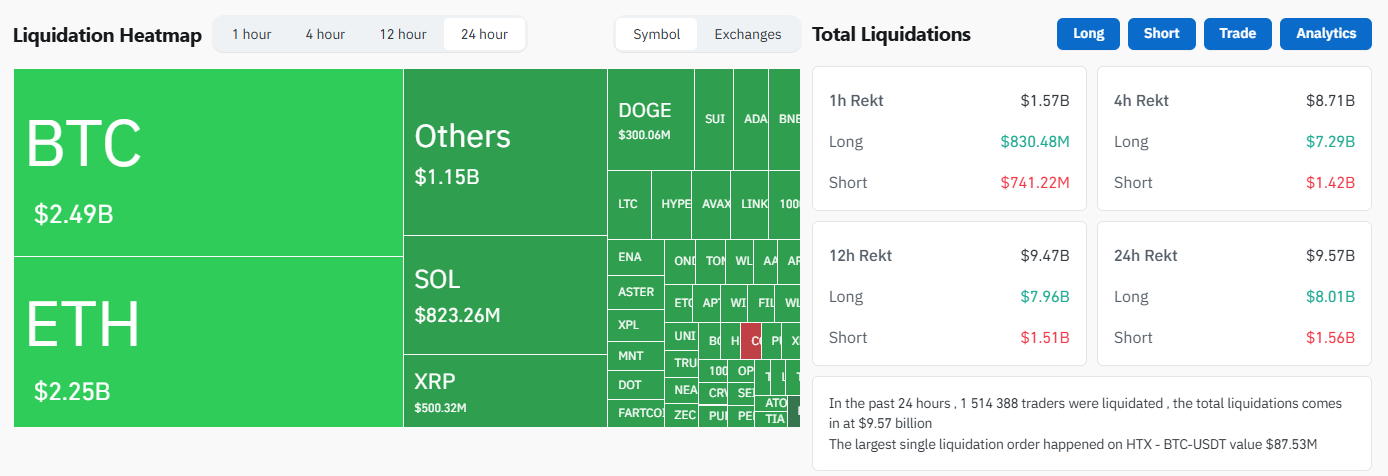Select the SOL heatmap tile

point(505,295)
